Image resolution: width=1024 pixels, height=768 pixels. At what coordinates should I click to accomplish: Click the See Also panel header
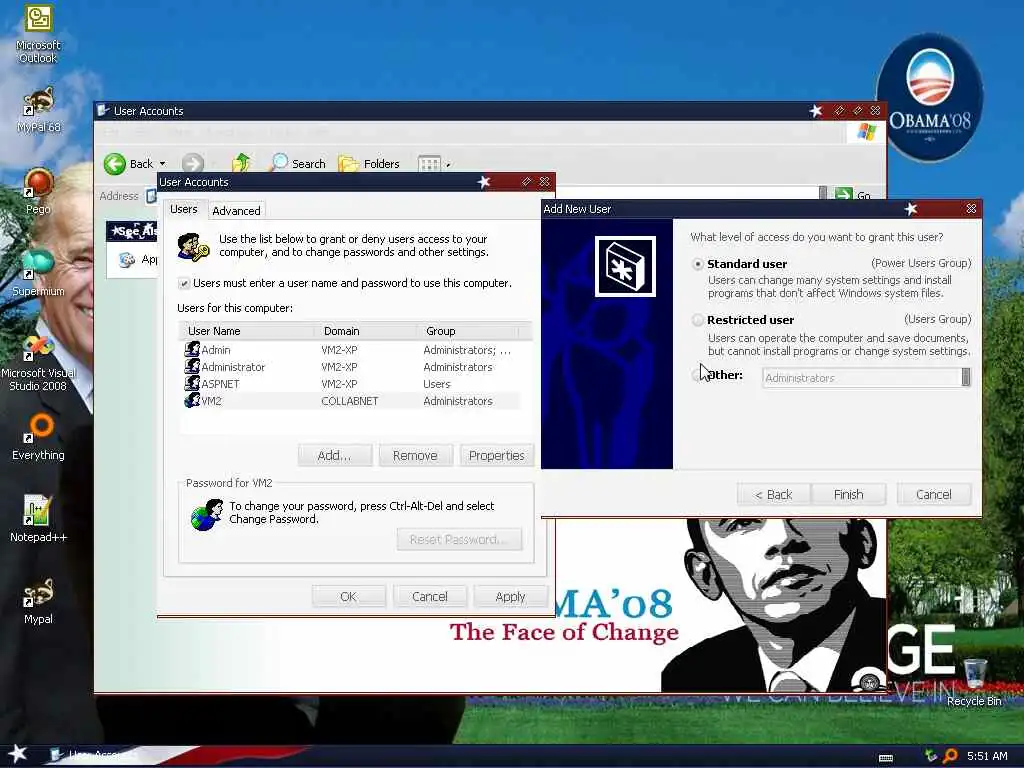click(133, 231)
